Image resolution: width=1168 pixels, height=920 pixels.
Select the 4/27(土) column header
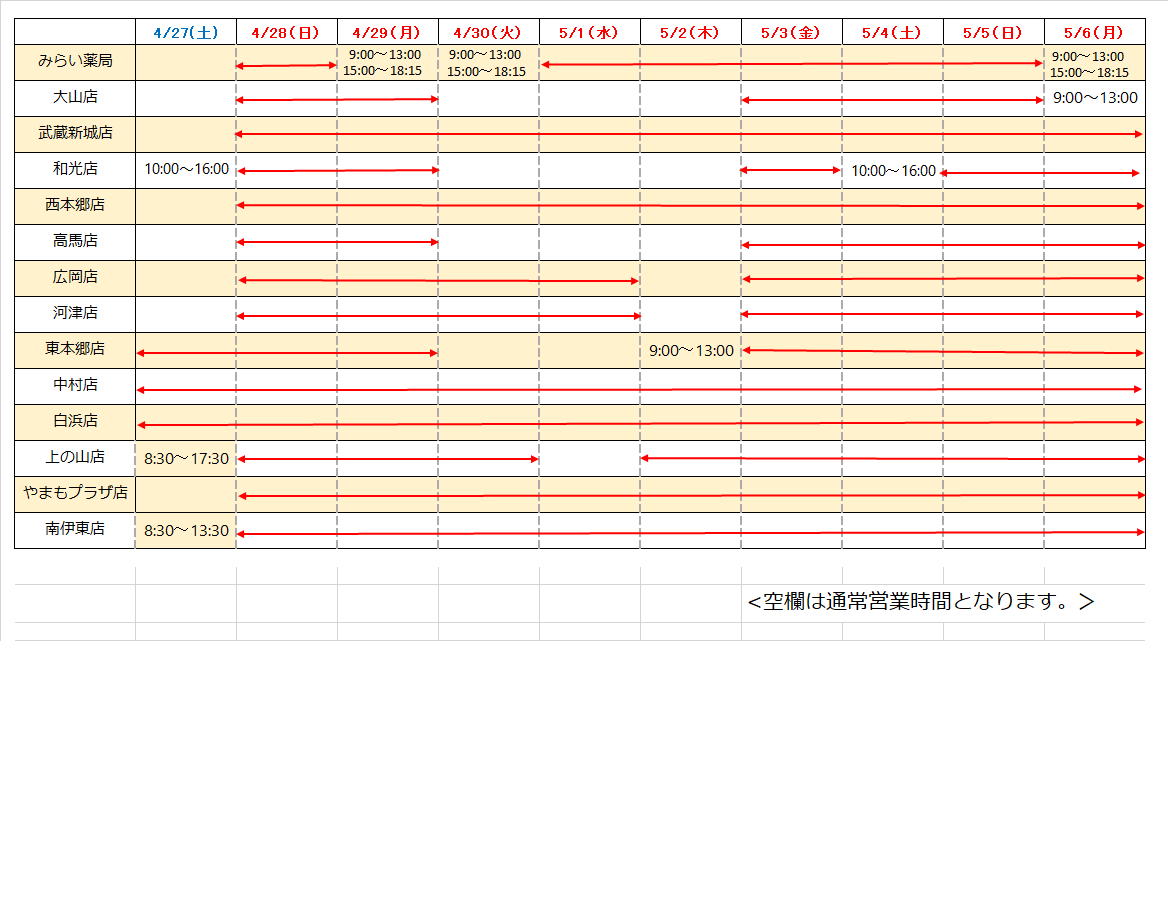tap(185, 32)
